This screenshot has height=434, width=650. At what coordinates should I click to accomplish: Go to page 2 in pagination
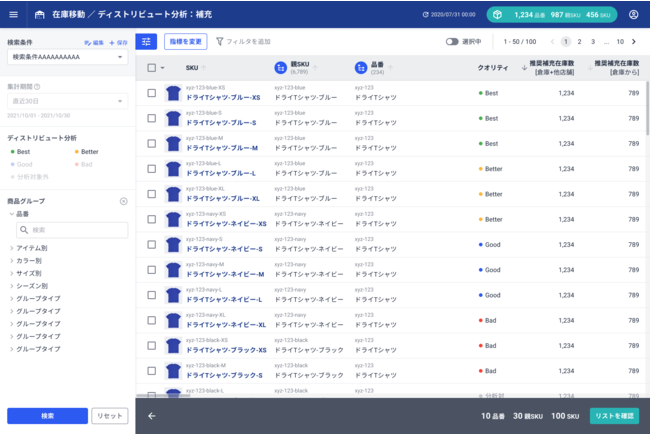pos(580,42)
